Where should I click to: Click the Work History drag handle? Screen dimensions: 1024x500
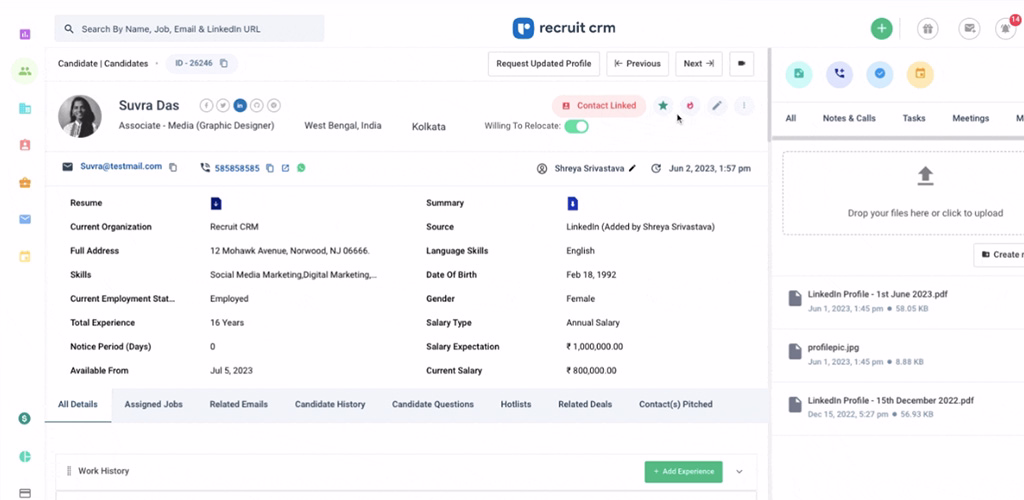69,471
